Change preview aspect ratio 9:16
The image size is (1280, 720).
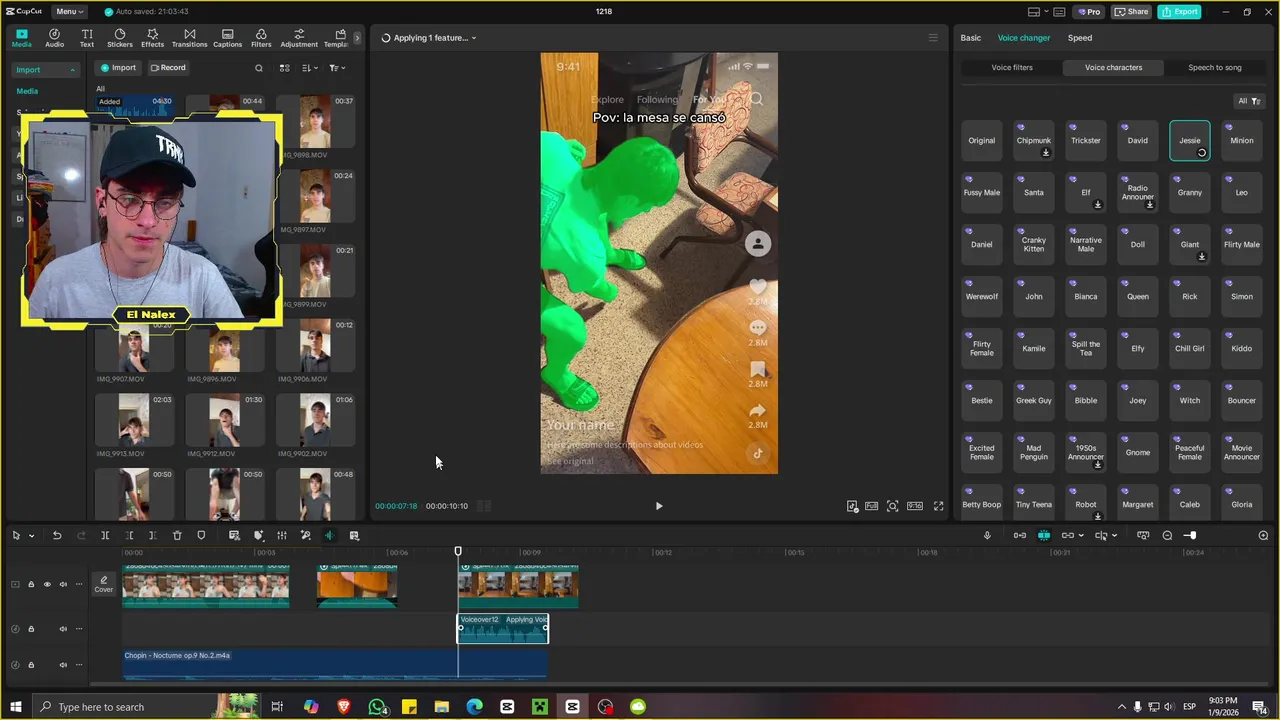(914, 506)
